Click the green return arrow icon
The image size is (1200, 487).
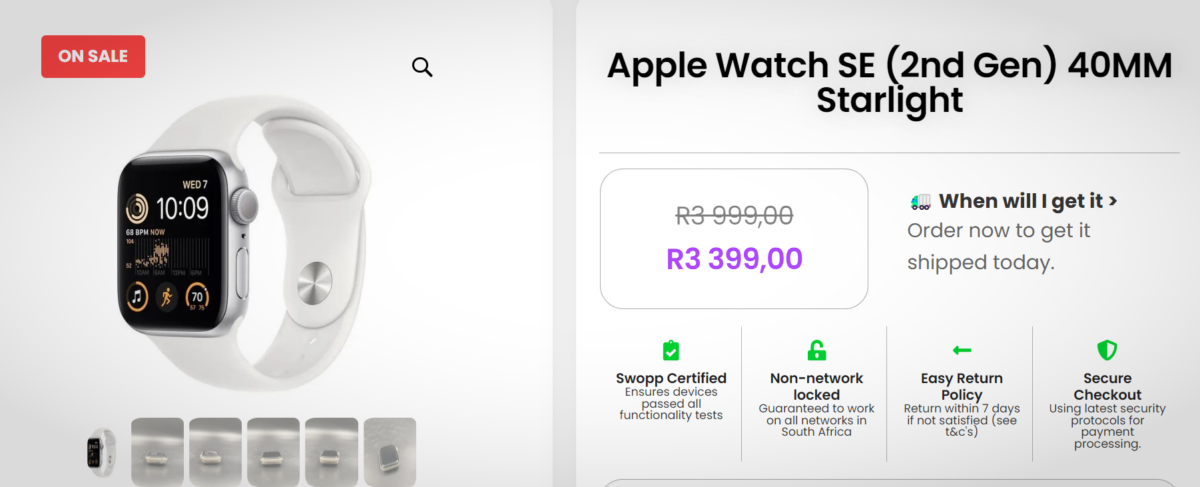coord(962,351)
